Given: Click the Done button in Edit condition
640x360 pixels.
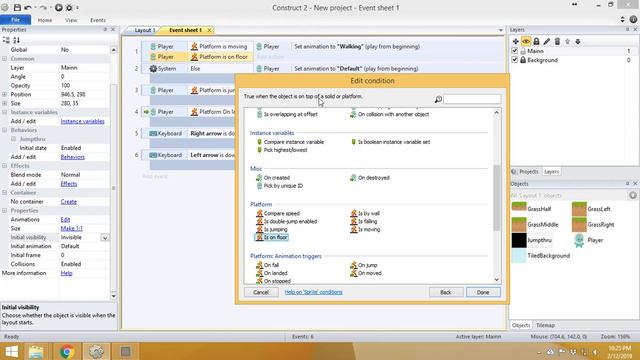Looking at the screenshot, I should pyautogui.click(x=483, y=292).
